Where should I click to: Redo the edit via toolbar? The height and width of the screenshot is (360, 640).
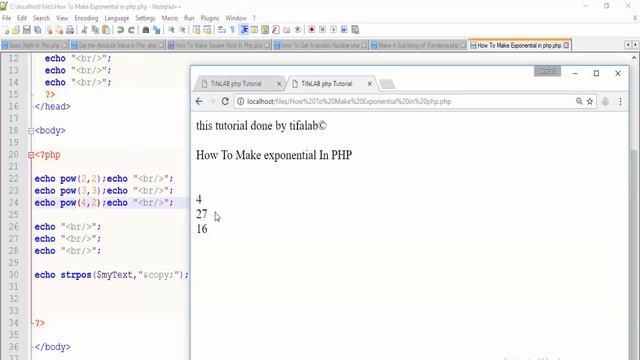(131, 30)
